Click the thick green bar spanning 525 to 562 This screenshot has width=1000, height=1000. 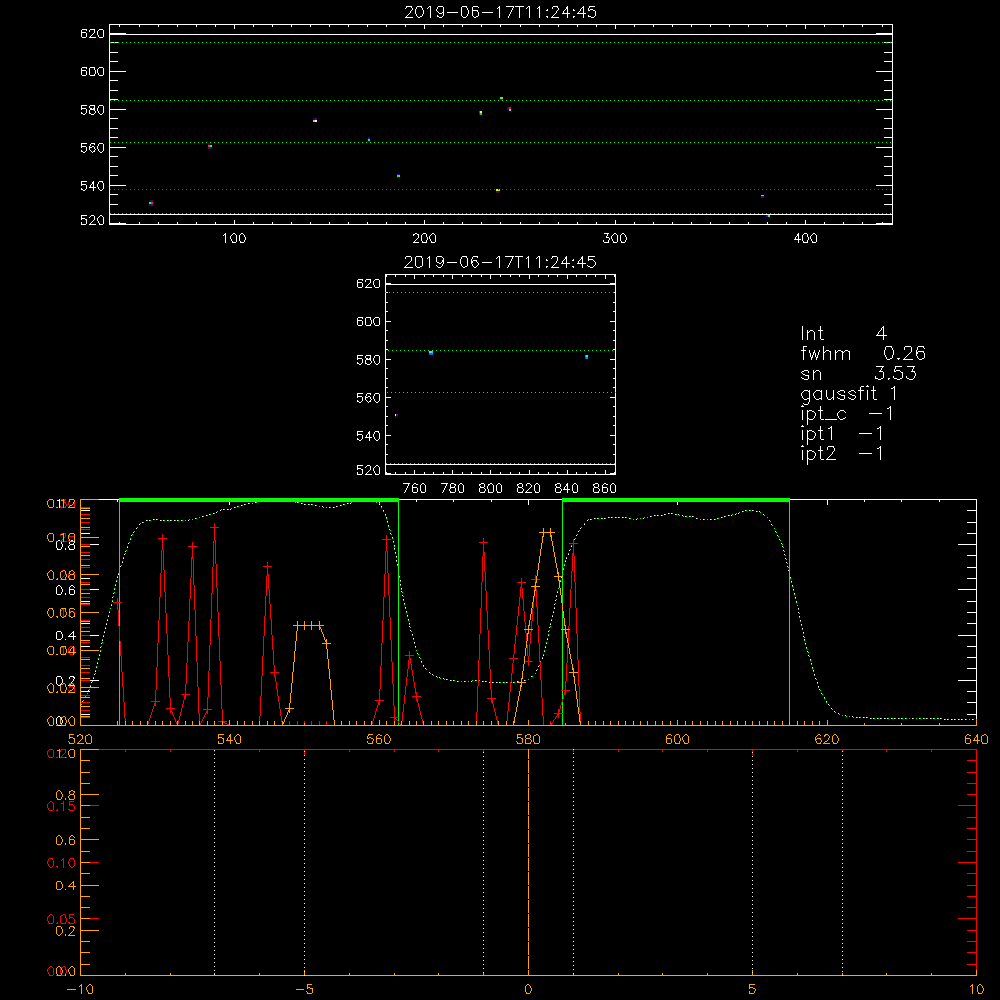tap(259, 500)
